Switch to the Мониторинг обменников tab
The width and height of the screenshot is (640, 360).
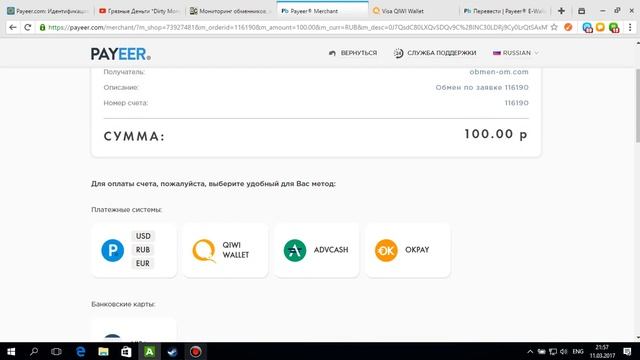231,11
